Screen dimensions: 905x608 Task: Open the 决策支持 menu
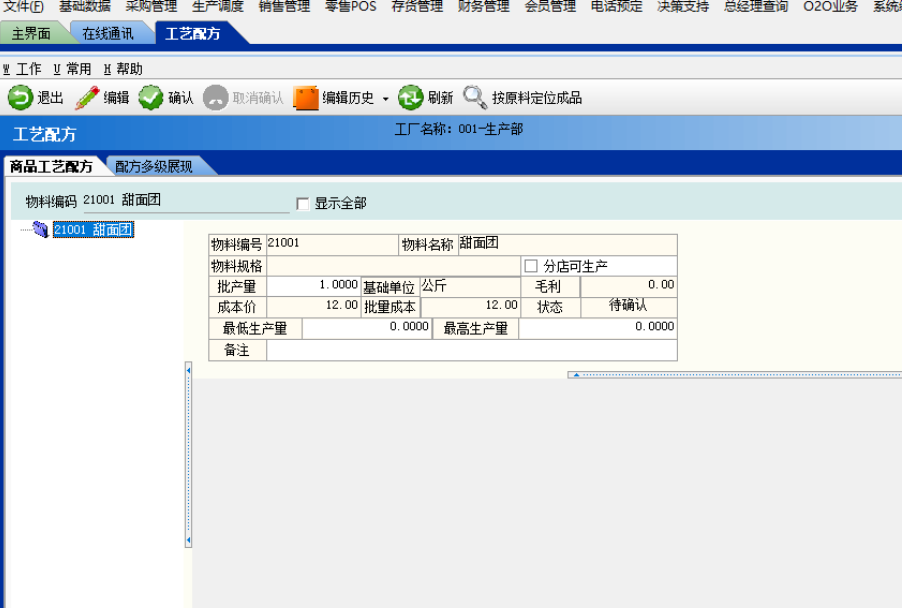pyautogui.click(x=683, y=6)
